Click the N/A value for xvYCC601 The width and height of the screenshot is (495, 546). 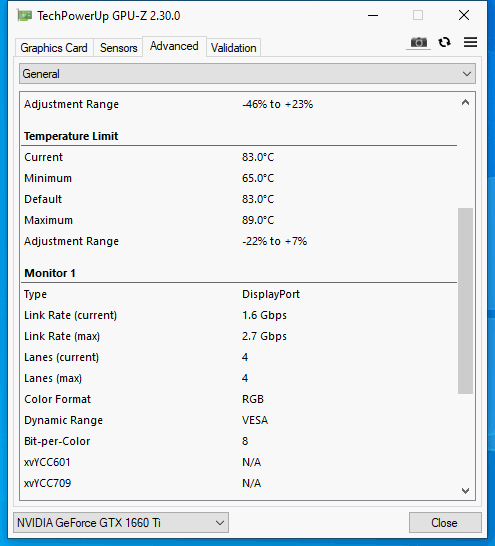(251, 462)
